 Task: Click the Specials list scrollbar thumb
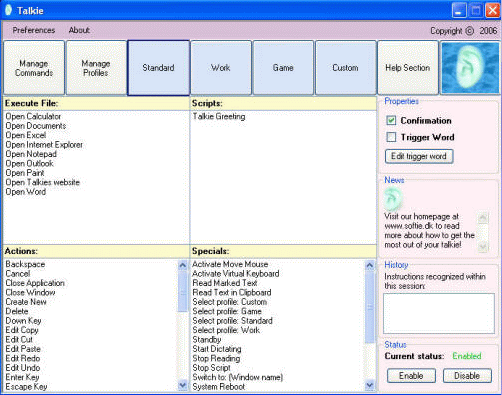(x=370, y=307)
